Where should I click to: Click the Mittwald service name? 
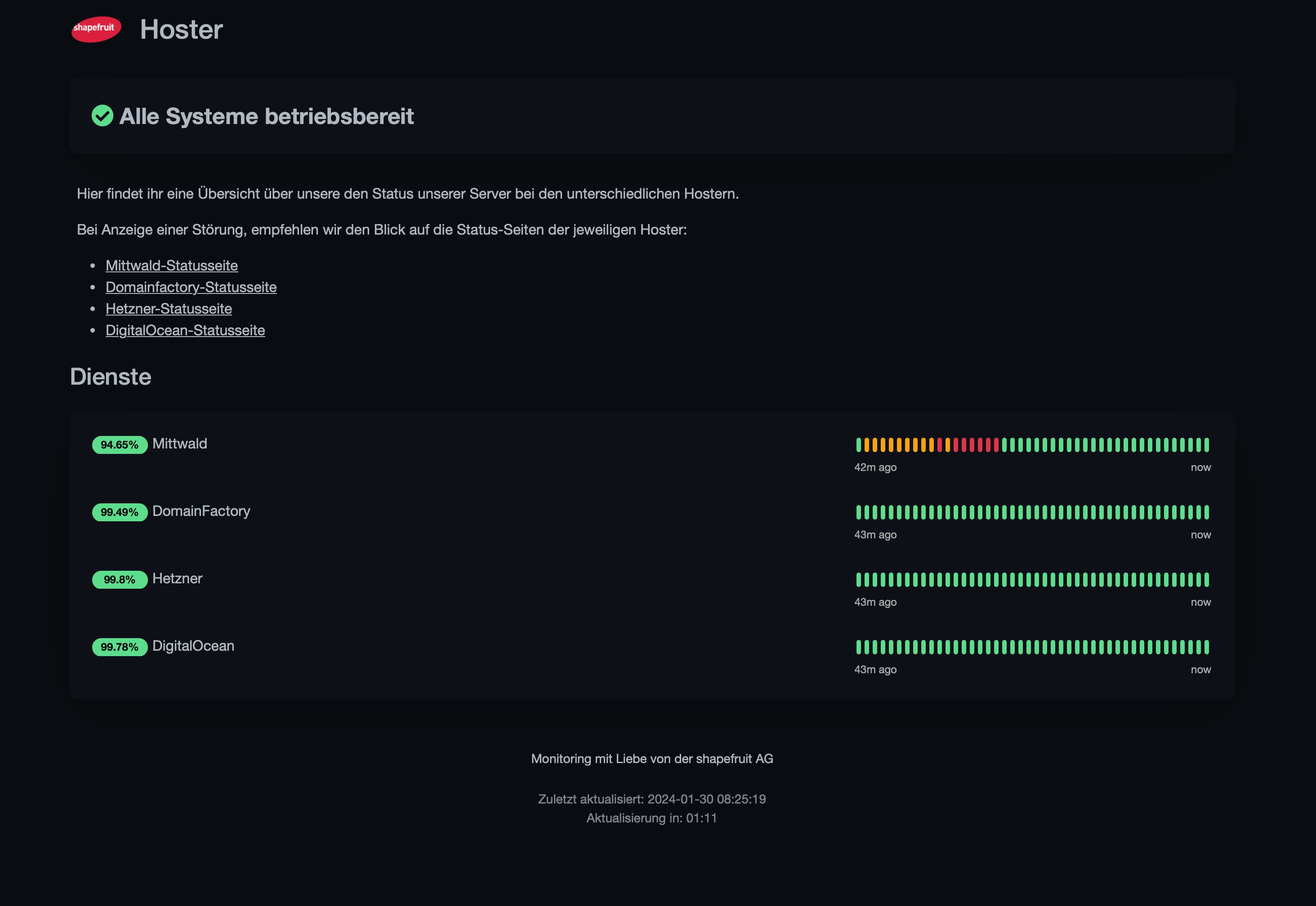[x=179, y=444]
